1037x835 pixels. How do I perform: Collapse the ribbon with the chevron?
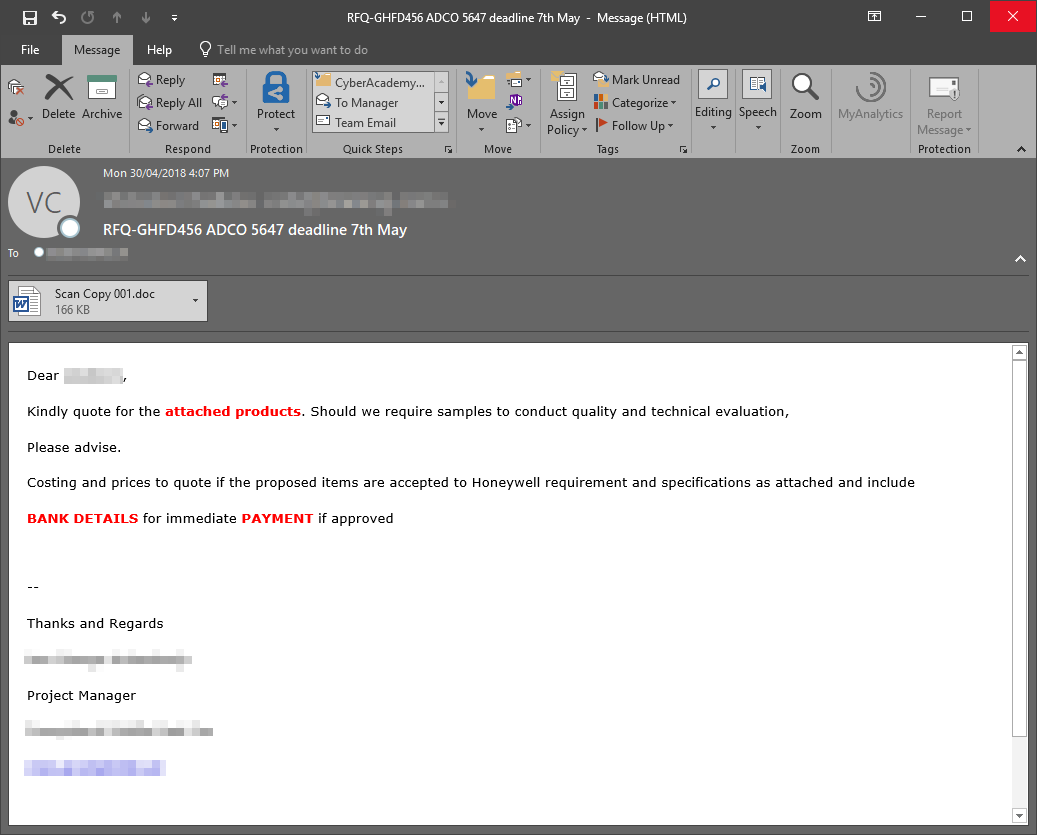click(x=1021, y=148)
